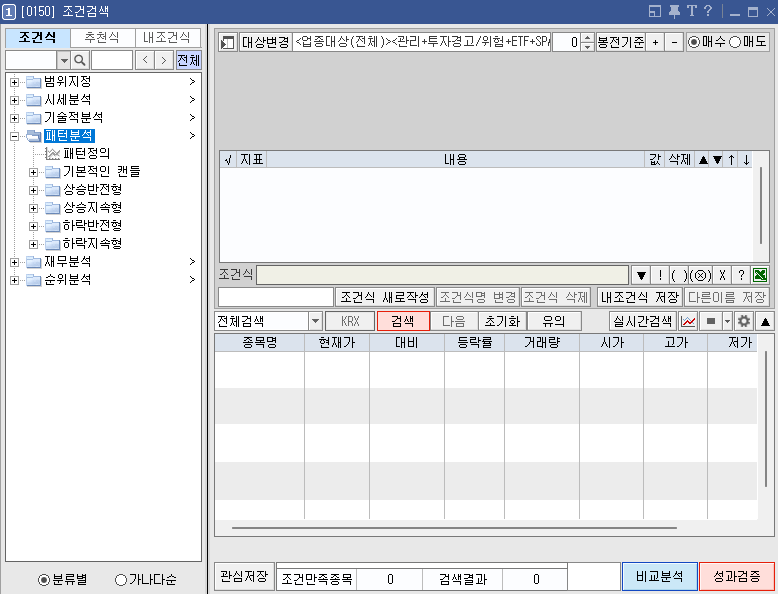The height and width of the screenshot is (594, 778).
Task: Click the gray square stop icon
Action: pyautogui.click(x=711, y=322)
